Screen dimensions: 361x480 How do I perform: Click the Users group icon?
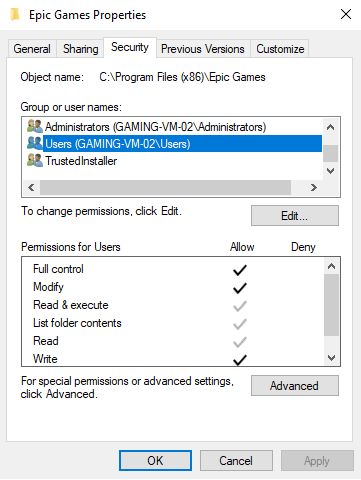click(35, 144)
